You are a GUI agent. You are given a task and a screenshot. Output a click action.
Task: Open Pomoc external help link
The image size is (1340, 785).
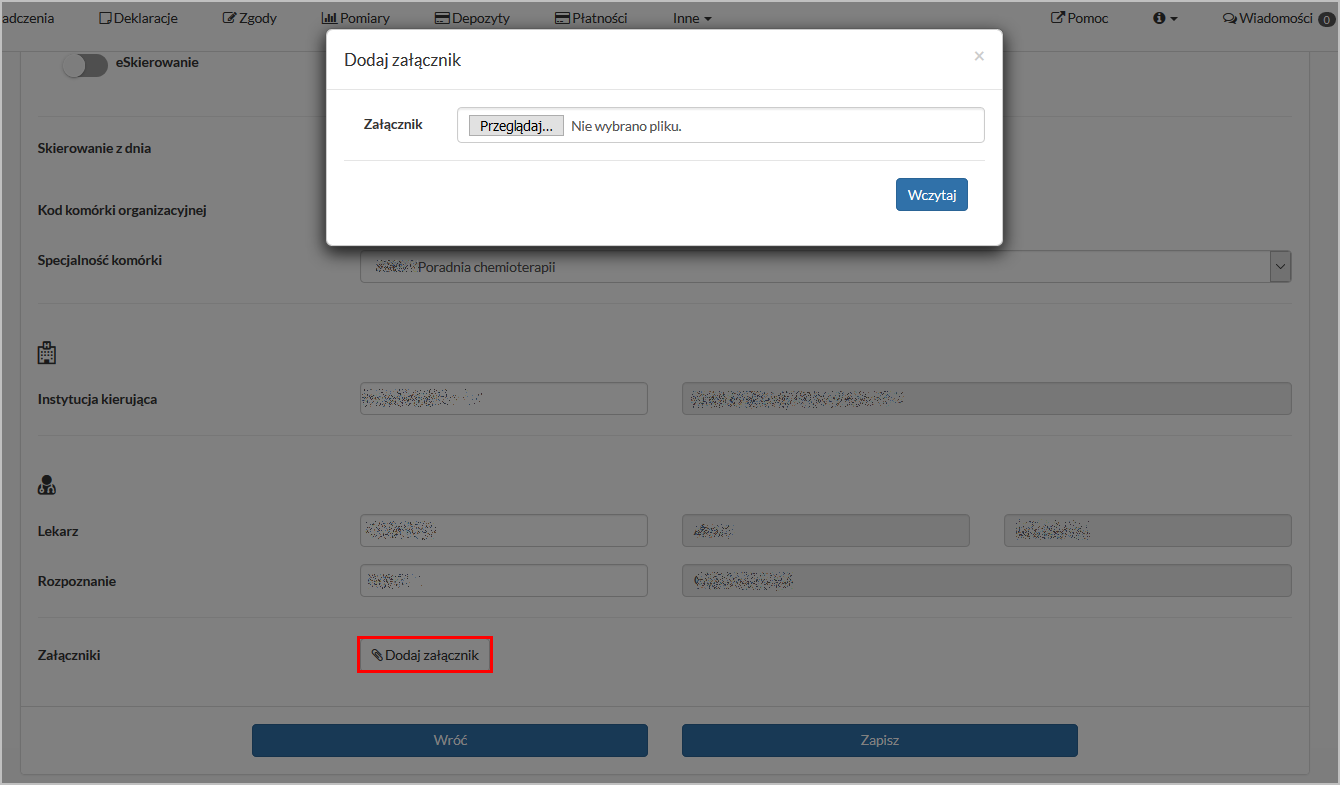click(1080, 18)
